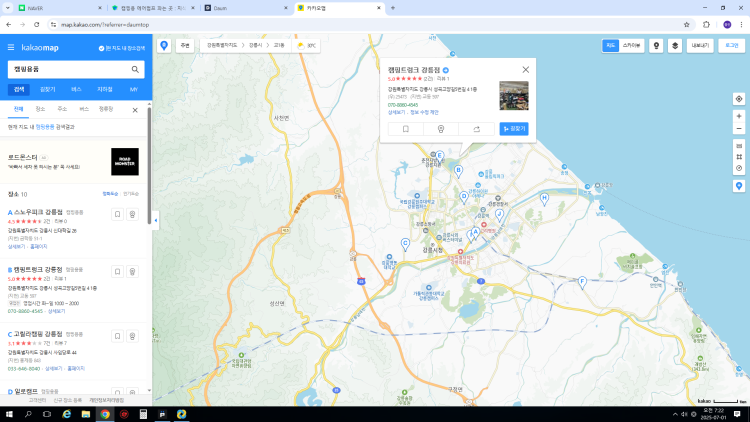This screenshot has width=750, height=422.
Task: Click the 로그인 button
Action: (731, 45)
